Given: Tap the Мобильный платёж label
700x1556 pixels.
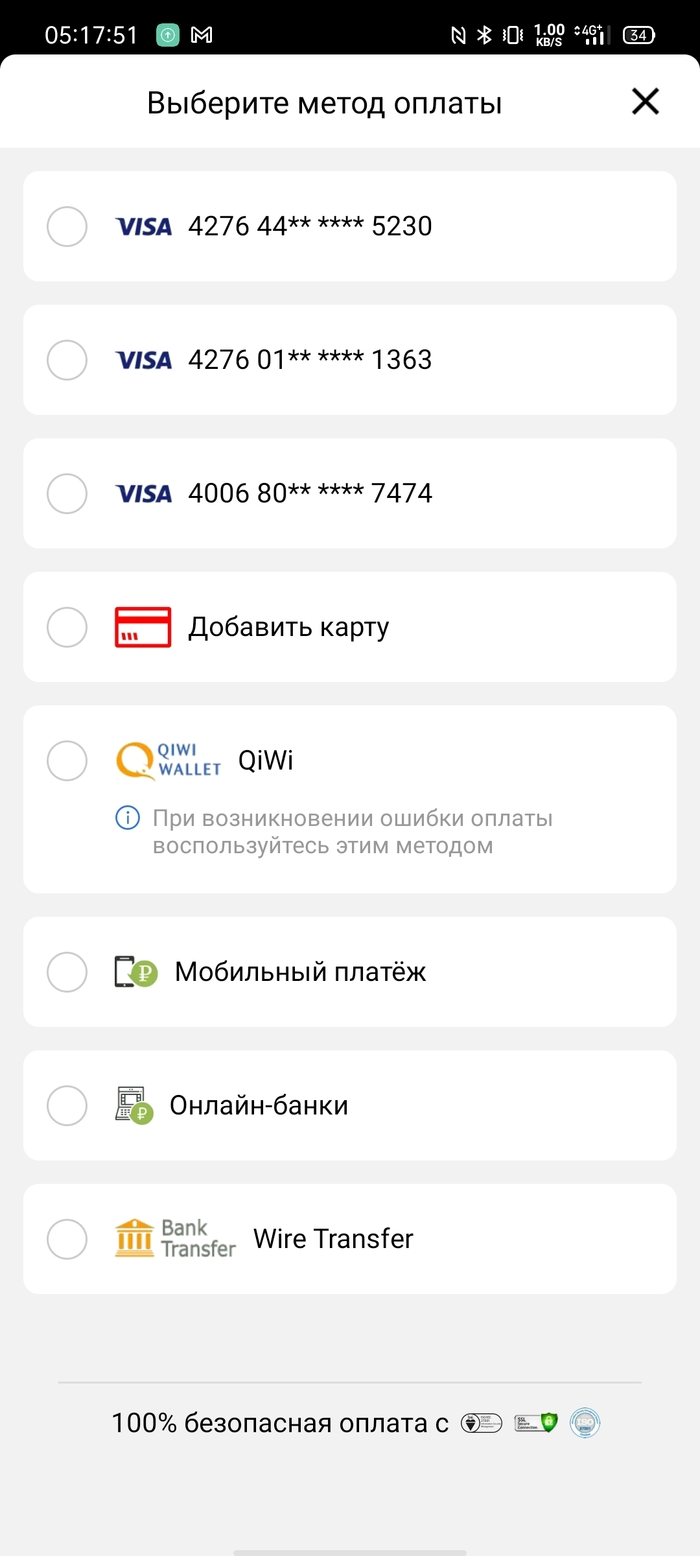Looking at the screenshot, I should click(300, 972).
